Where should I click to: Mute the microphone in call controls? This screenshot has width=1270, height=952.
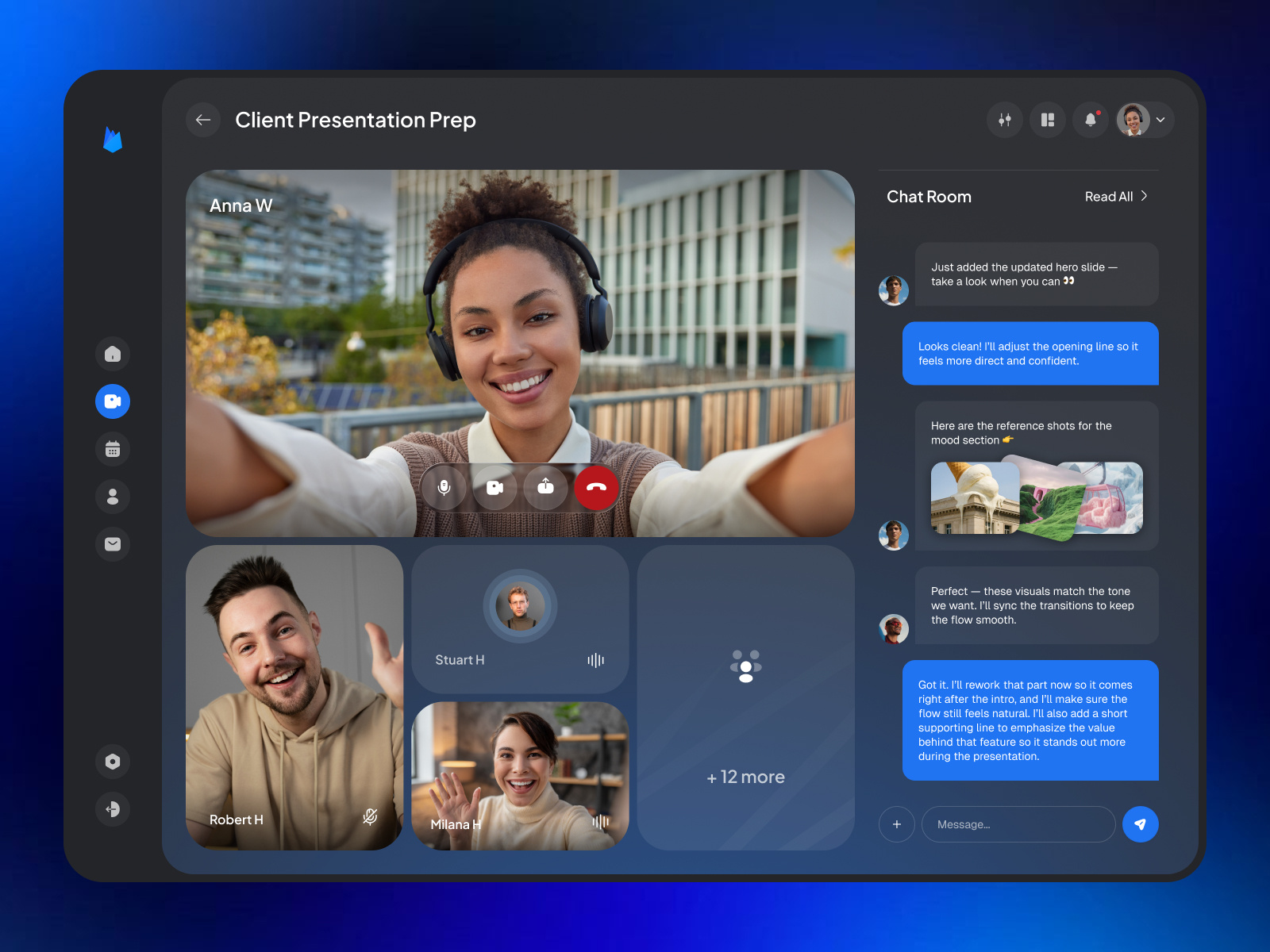(444, 488)
